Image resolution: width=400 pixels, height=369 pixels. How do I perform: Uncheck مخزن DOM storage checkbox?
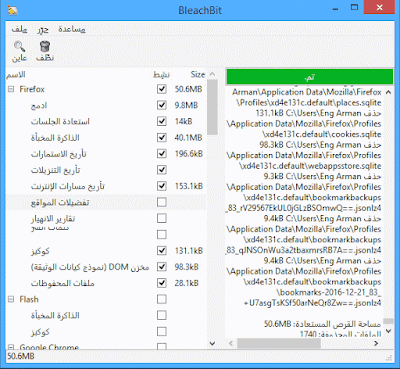click(162, 267)
